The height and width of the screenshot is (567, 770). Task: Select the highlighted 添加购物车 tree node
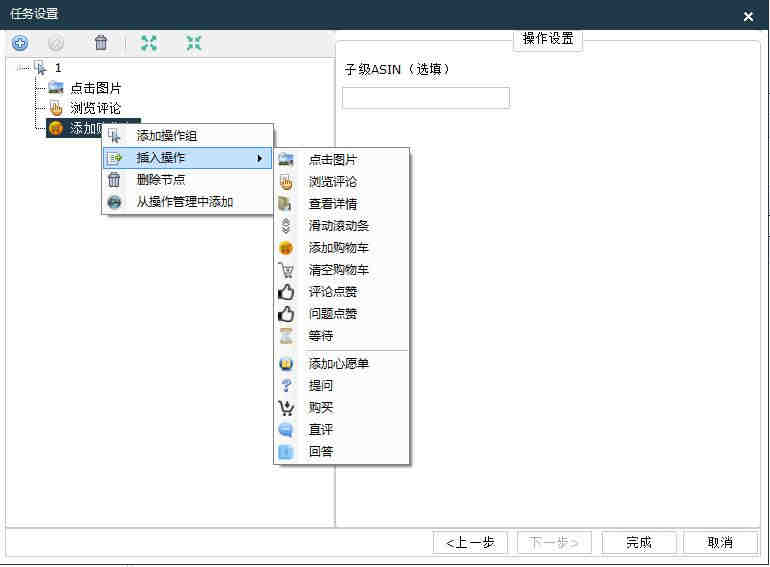pyautogui.click(x=93, y=128)
